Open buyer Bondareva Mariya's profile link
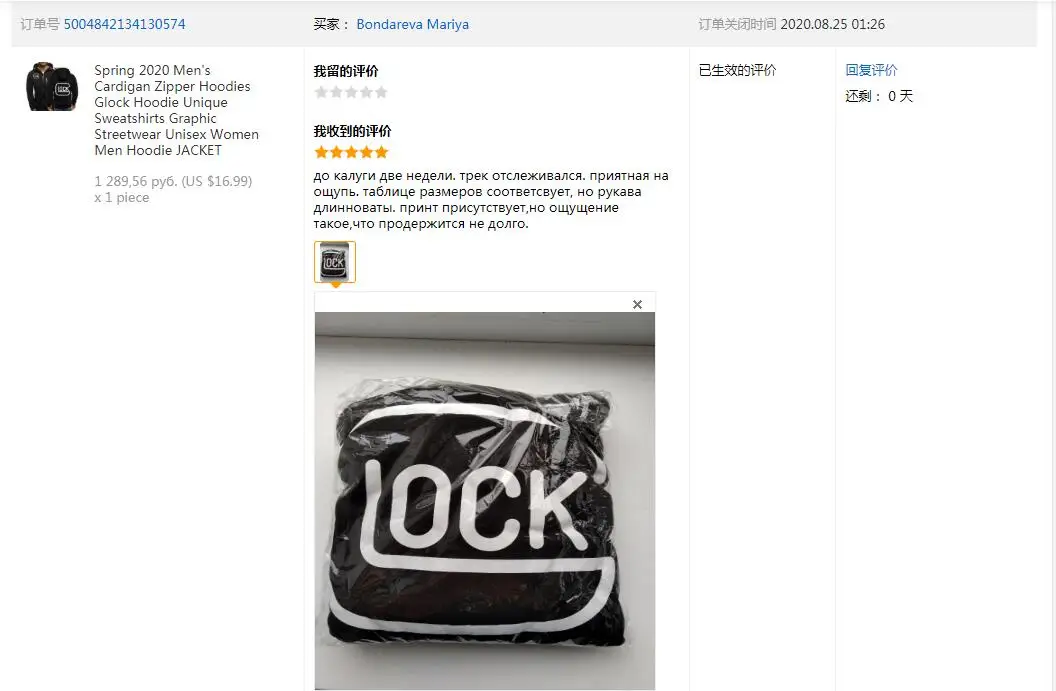1056x691 pixels. (412, 24)
